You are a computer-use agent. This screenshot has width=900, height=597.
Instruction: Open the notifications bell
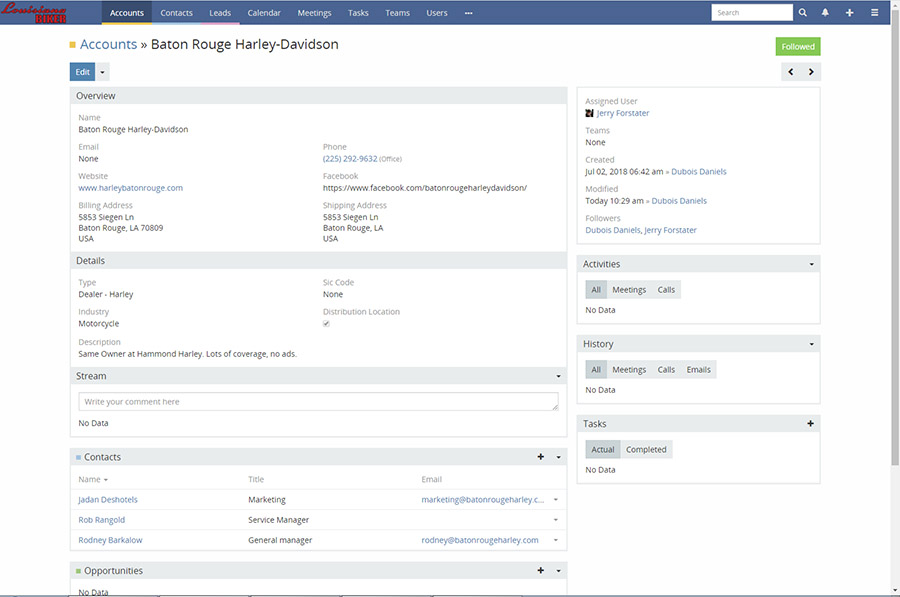click(825, 13)
